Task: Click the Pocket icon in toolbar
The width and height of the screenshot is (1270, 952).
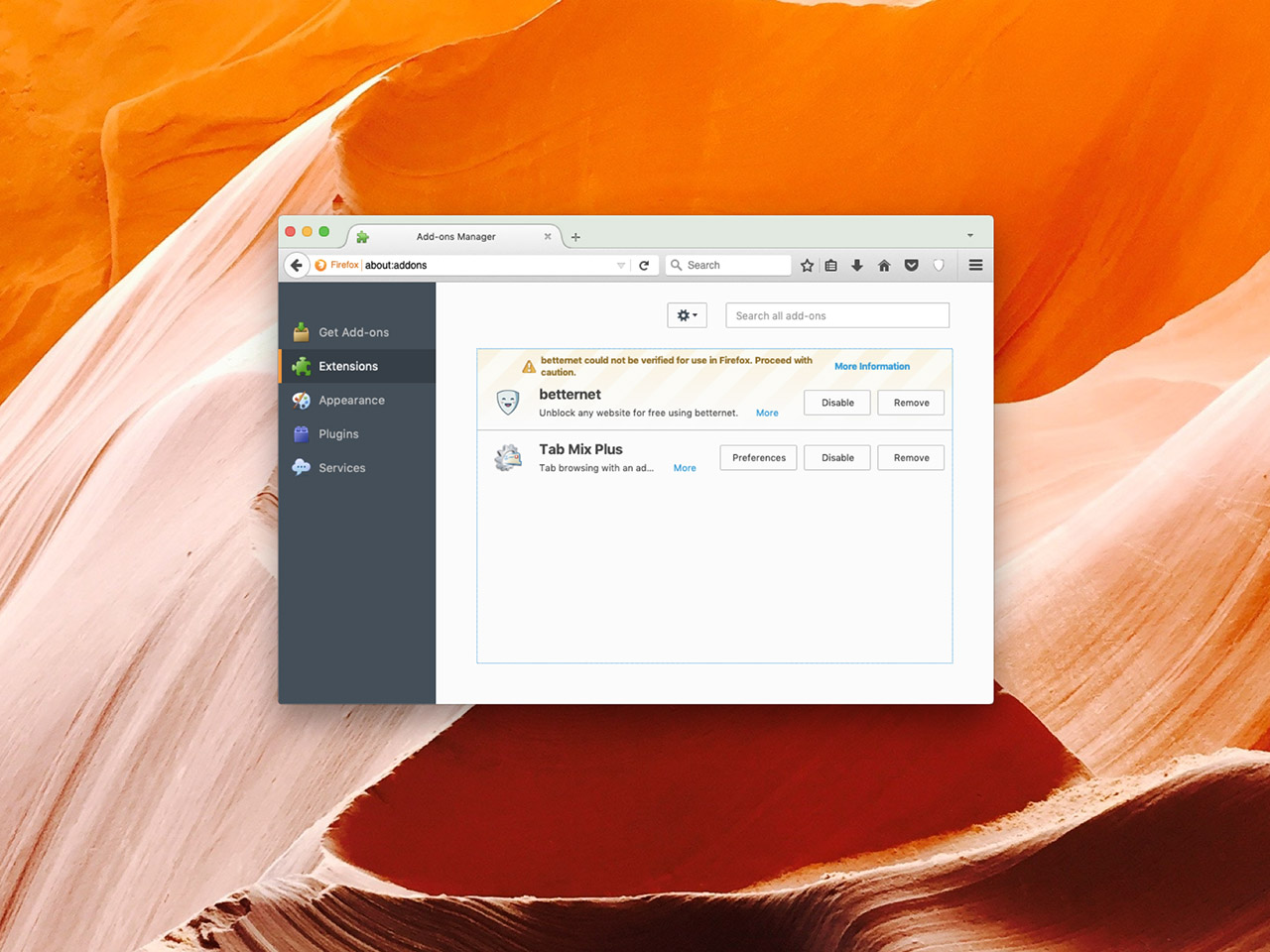Action: (911, 265)
